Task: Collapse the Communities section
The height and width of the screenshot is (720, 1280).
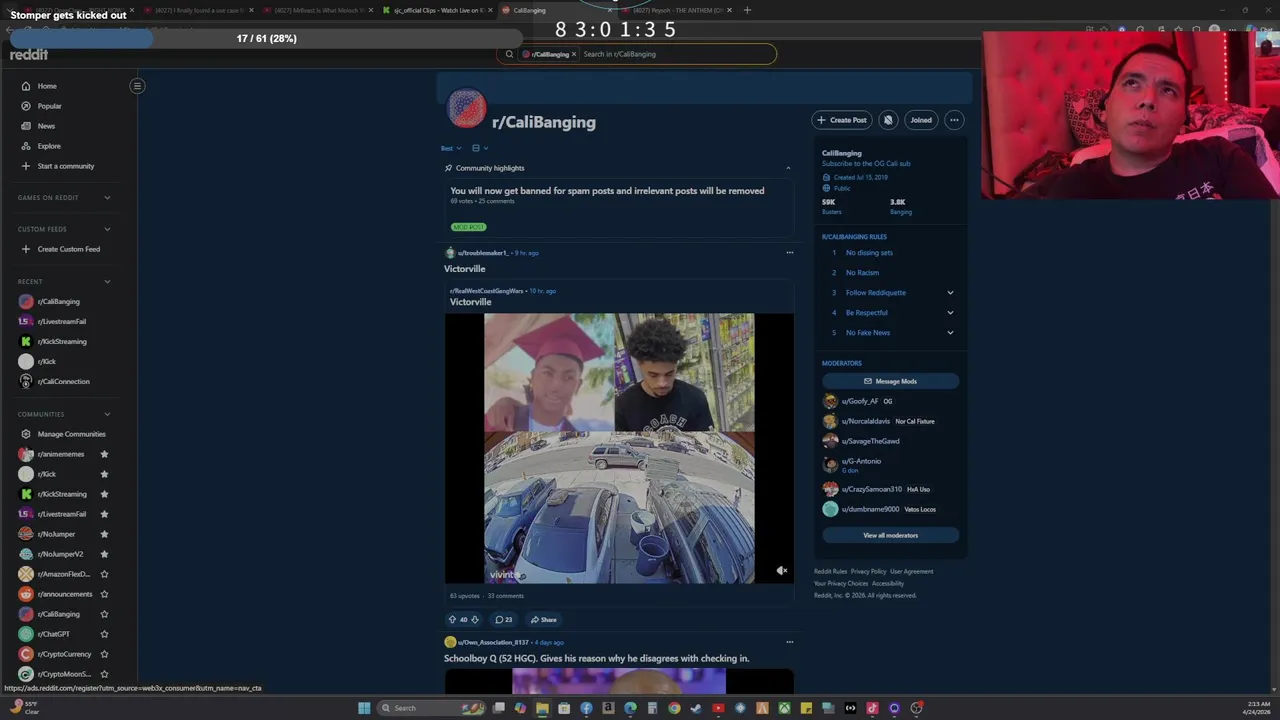Action: tap(107, 414)
